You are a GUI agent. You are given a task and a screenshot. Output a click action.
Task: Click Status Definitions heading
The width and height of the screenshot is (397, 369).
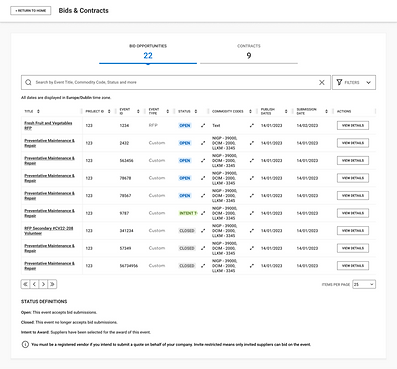pyautogui.click(x=44, y=301)
